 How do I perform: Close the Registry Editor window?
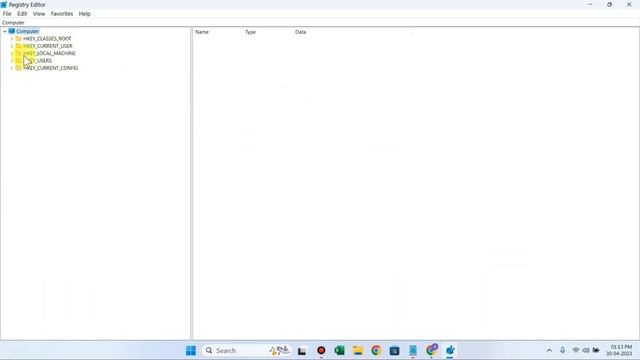pyautogui.click(x=629, y=4)
